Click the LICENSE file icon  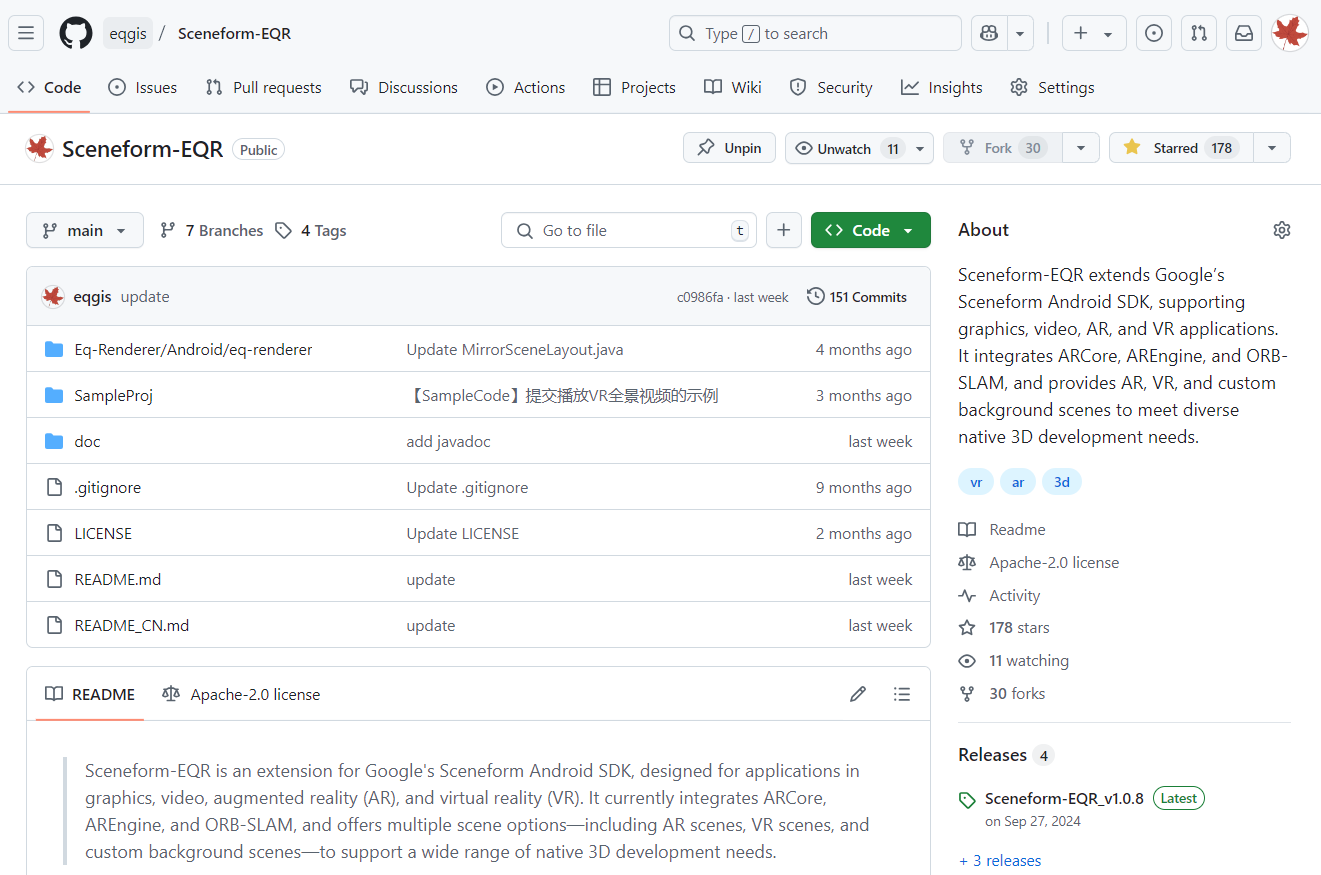click(55, 533)
